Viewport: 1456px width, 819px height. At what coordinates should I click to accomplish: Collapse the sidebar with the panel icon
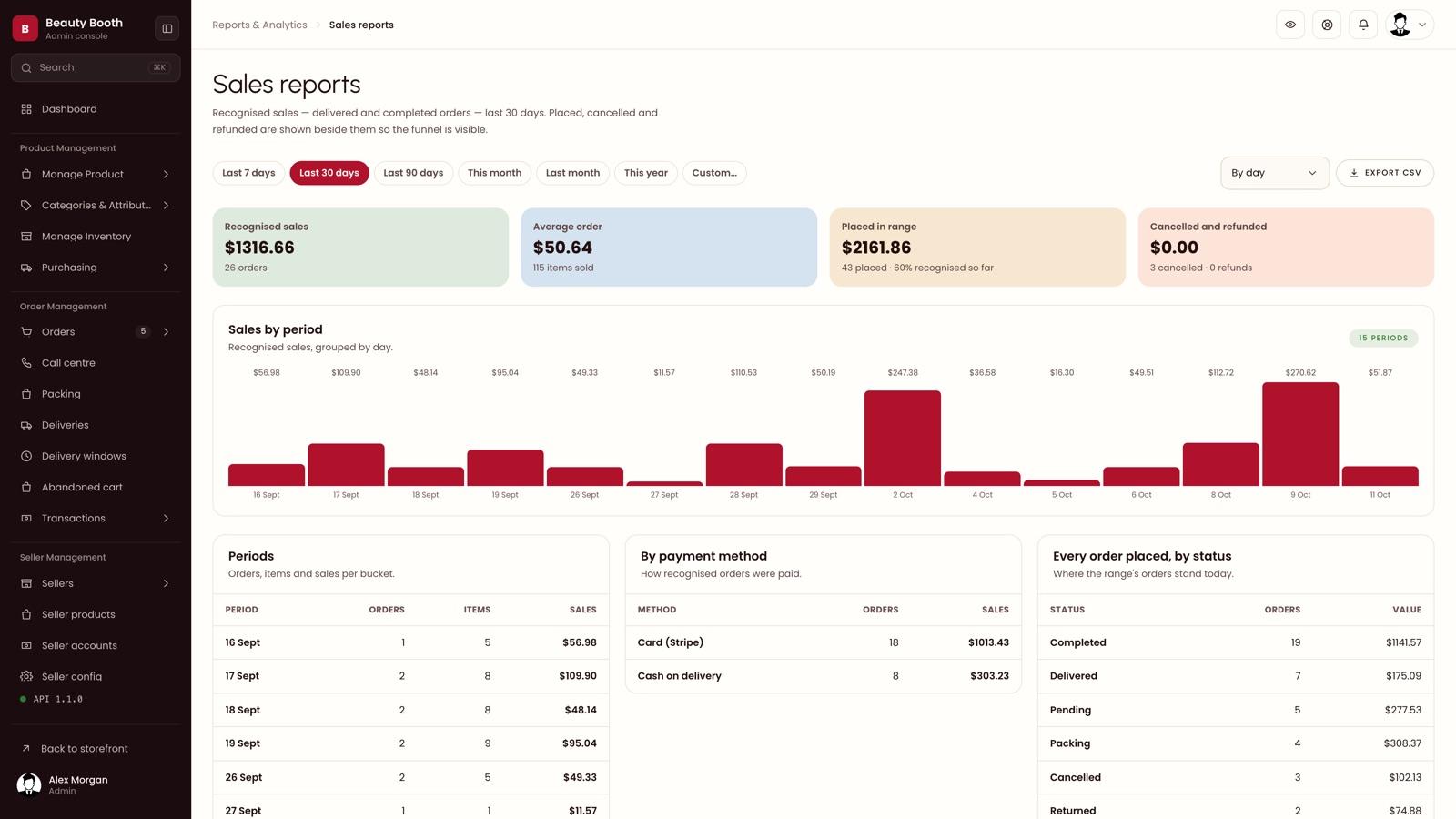click(167, 28)
